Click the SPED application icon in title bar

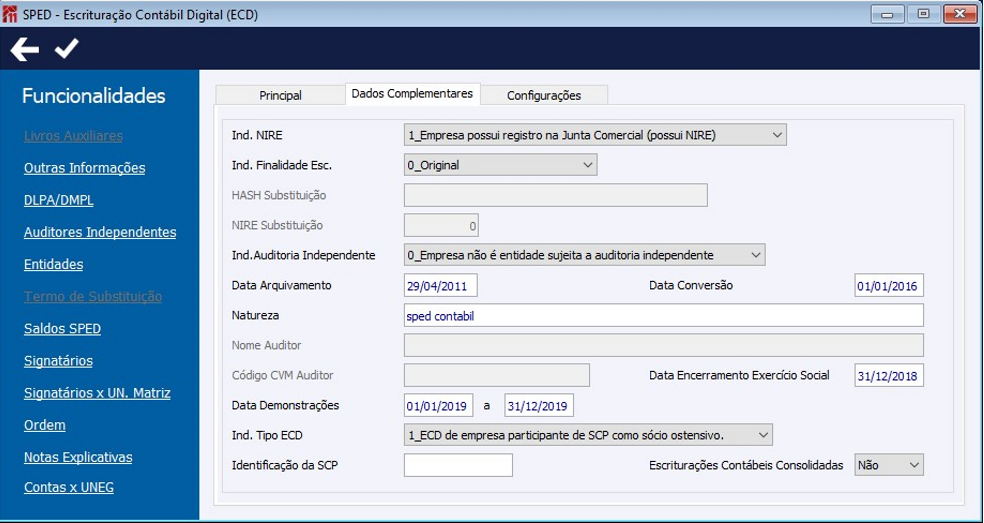click(11, 13)
